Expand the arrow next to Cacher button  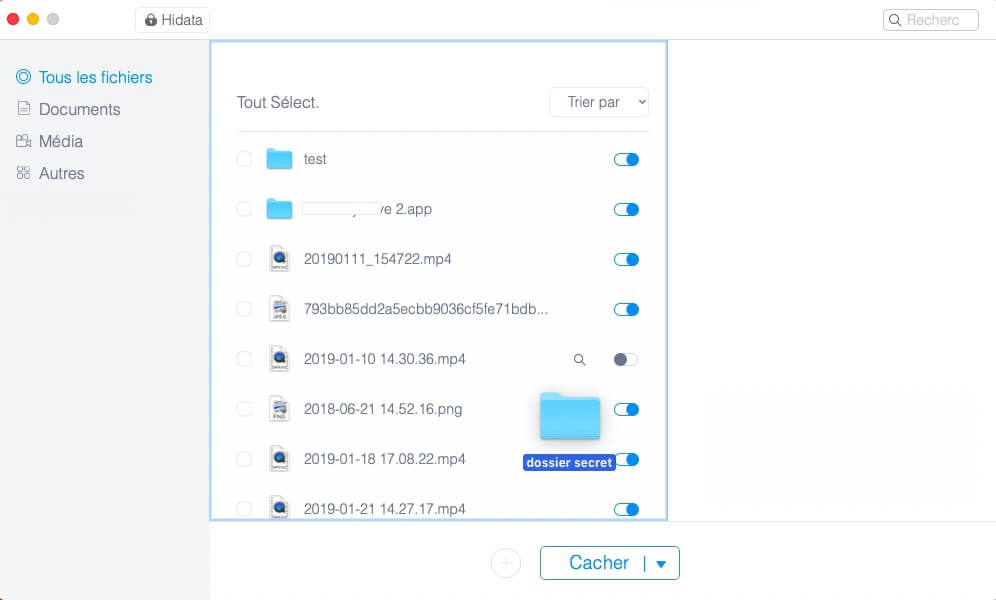661,564
